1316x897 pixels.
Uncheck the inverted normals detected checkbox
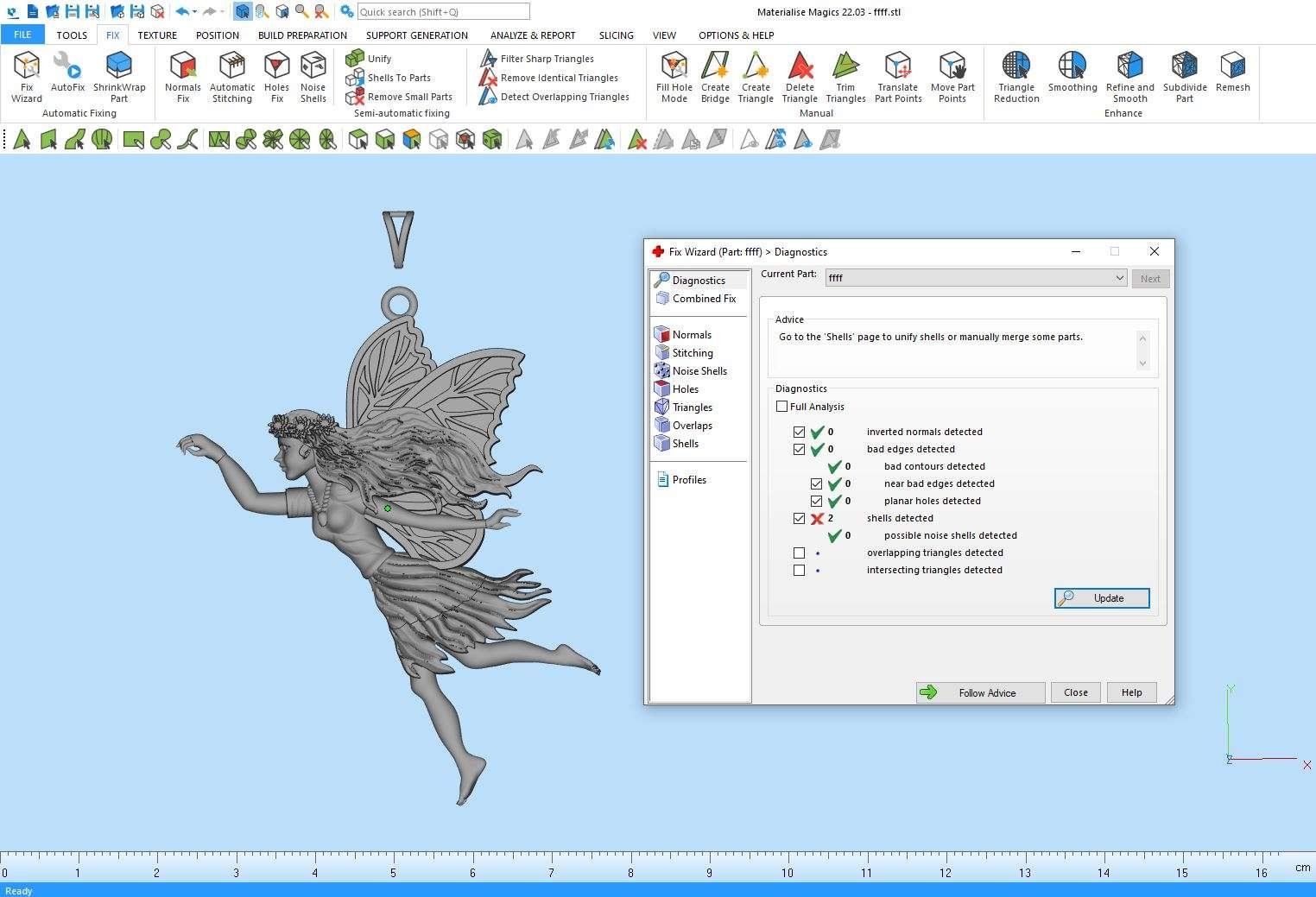click(x=800, y=433)
